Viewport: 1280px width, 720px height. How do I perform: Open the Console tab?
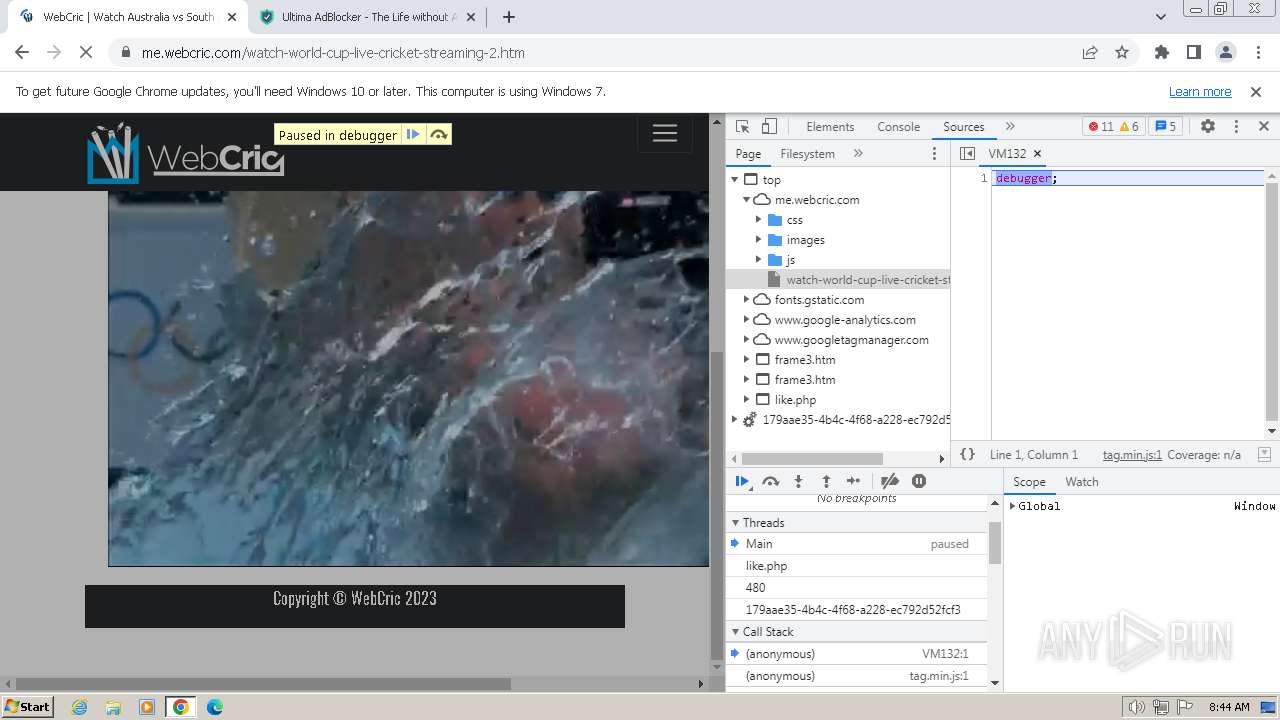[x=898, y=127]
